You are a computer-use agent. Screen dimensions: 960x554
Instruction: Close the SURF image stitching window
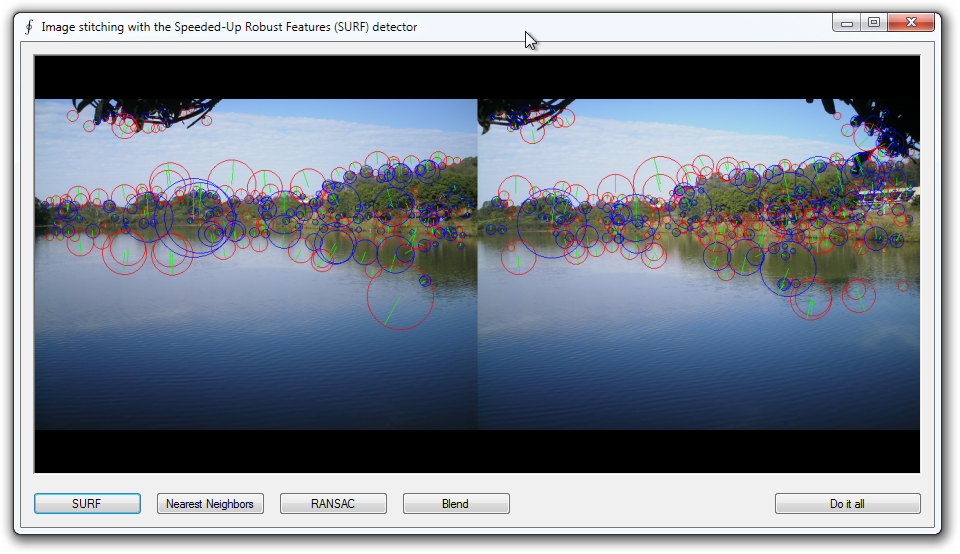pos(911,22)
